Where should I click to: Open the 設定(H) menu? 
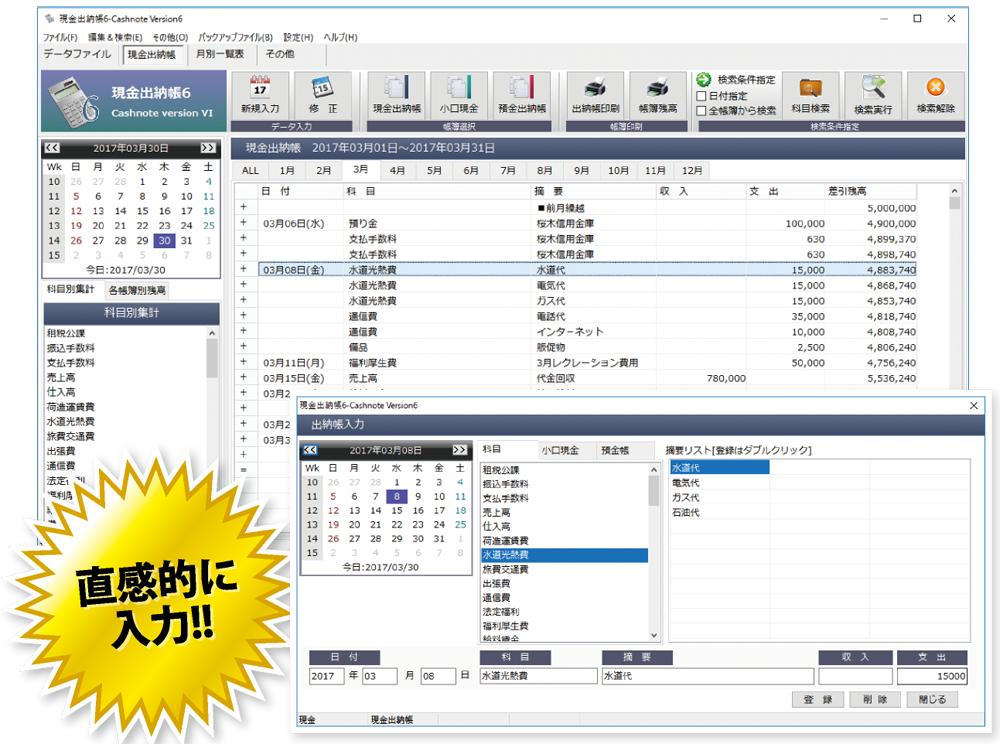(298, 37)
